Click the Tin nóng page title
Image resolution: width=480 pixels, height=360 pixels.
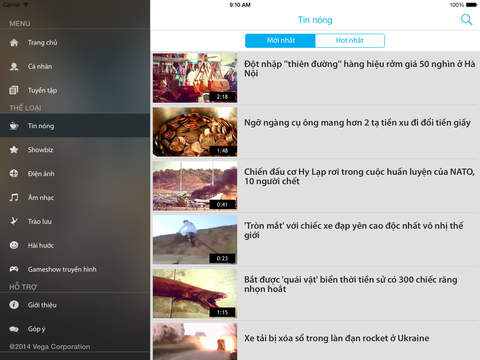tap(315, 20)
